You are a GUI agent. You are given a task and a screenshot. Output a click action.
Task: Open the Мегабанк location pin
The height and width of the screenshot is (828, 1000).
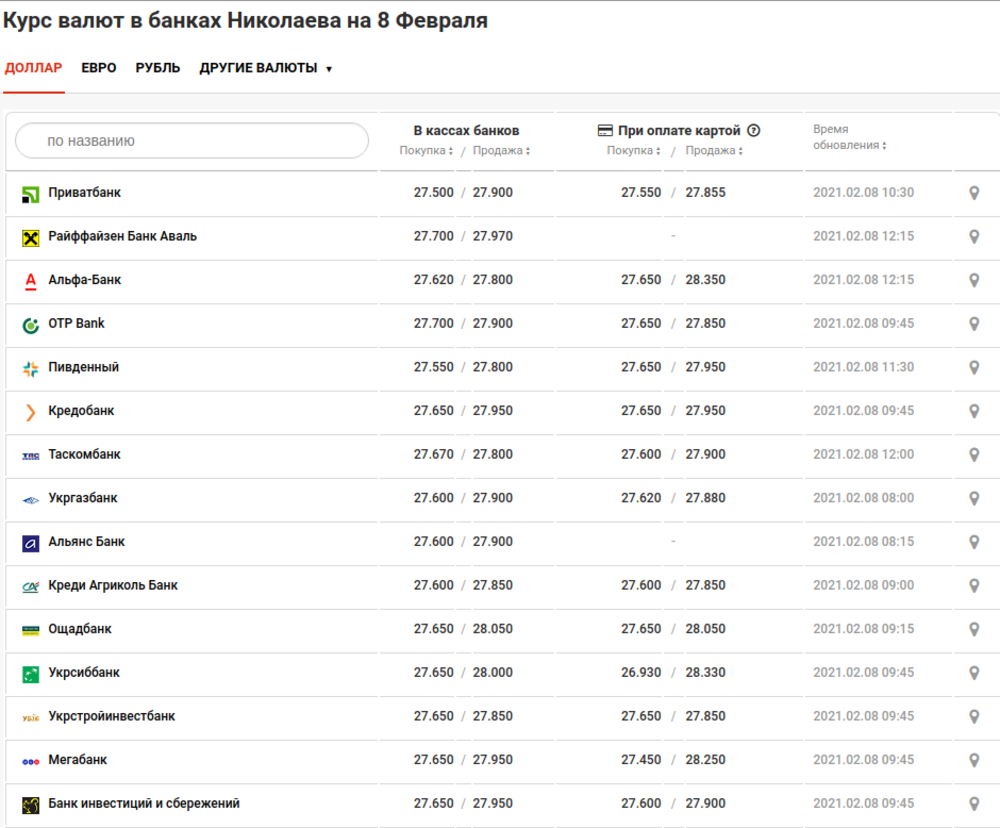coord(974,760)
